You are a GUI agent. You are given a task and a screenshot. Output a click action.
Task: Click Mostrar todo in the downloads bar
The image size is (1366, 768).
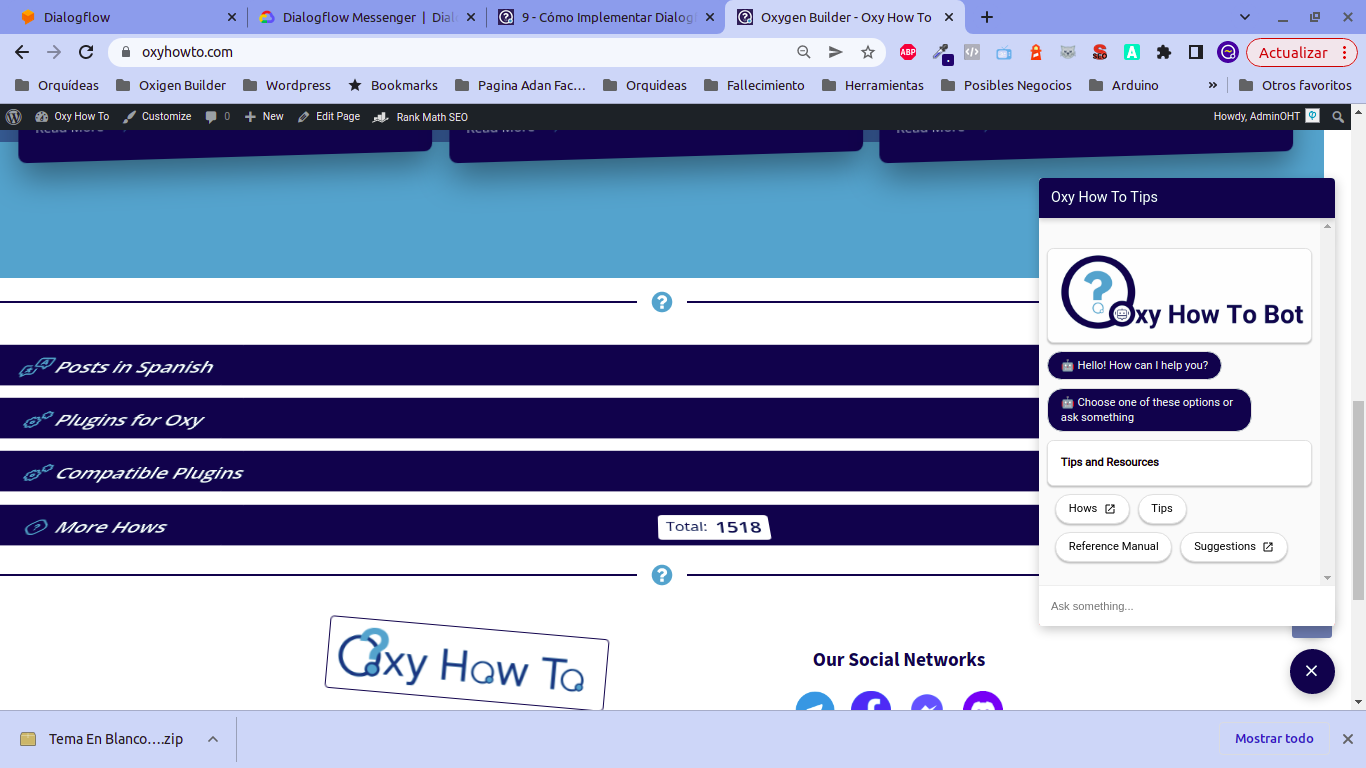coord(1274,739)
